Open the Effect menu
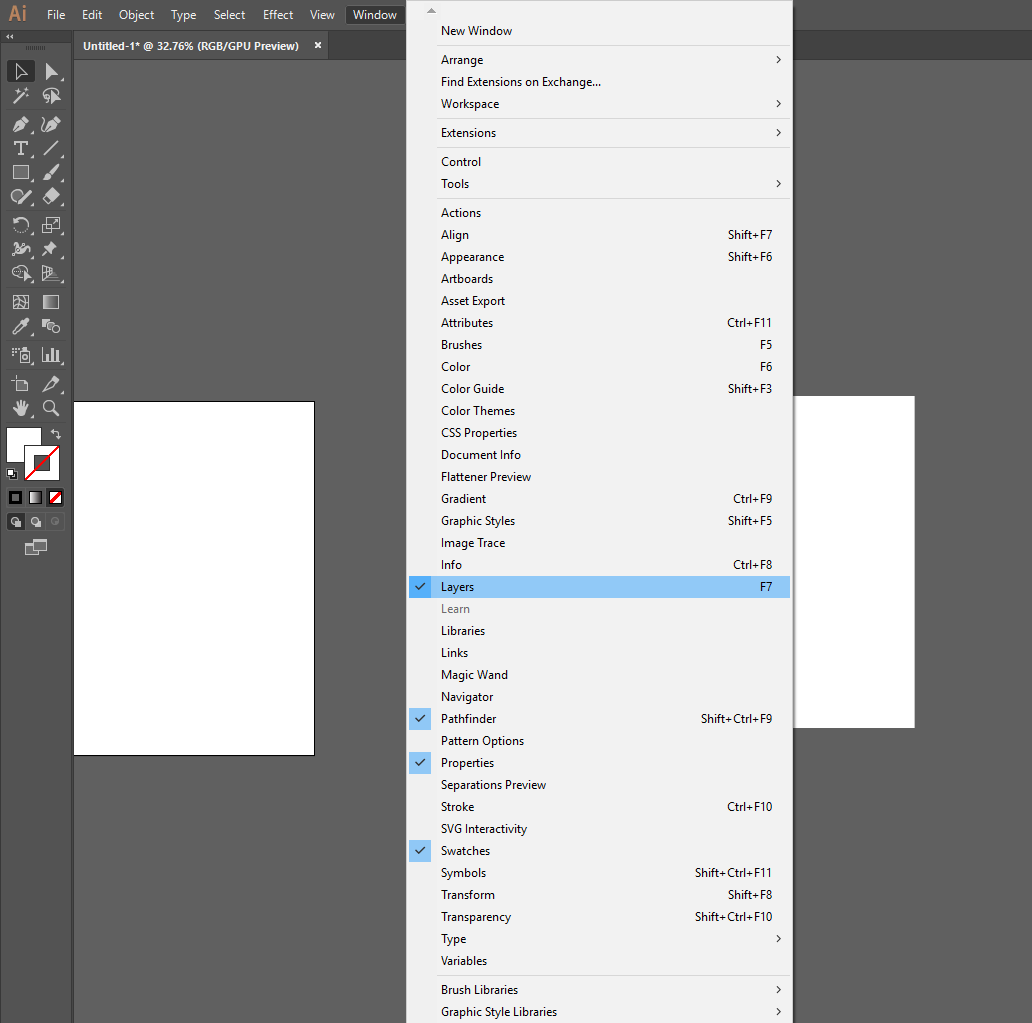 point(278,14)
